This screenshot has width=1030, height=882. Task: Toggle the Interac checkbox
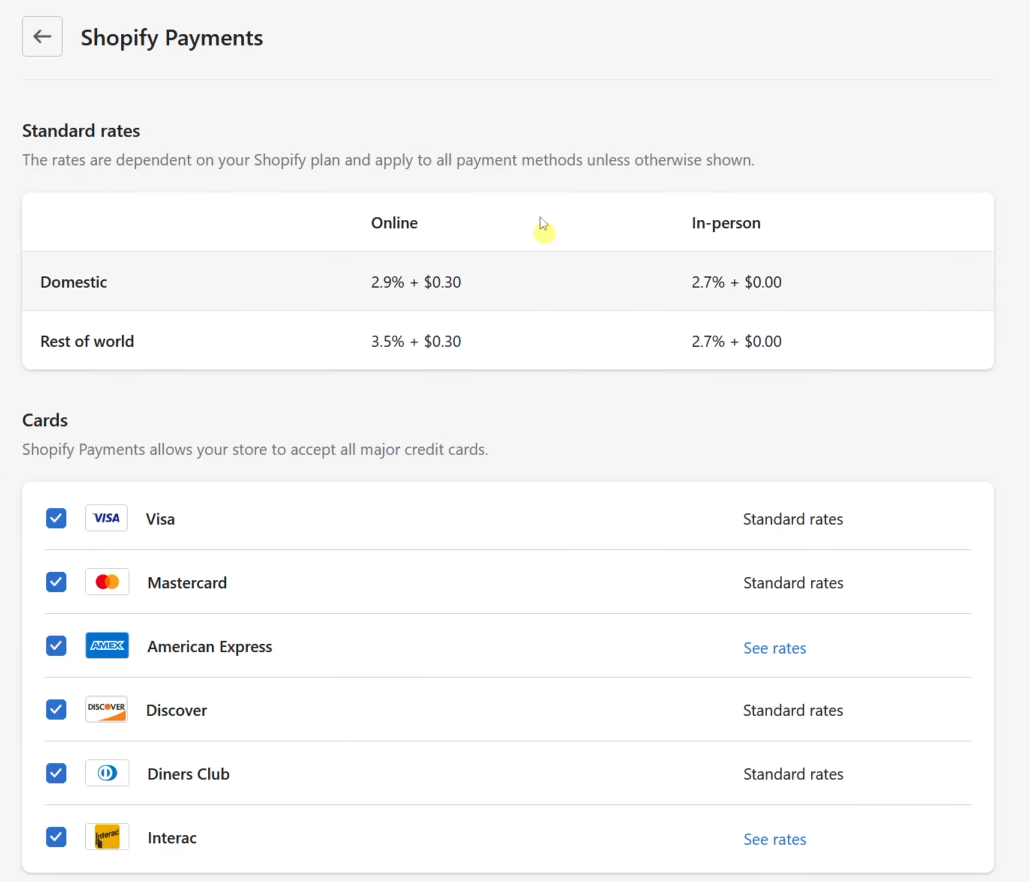pos(56,837)
